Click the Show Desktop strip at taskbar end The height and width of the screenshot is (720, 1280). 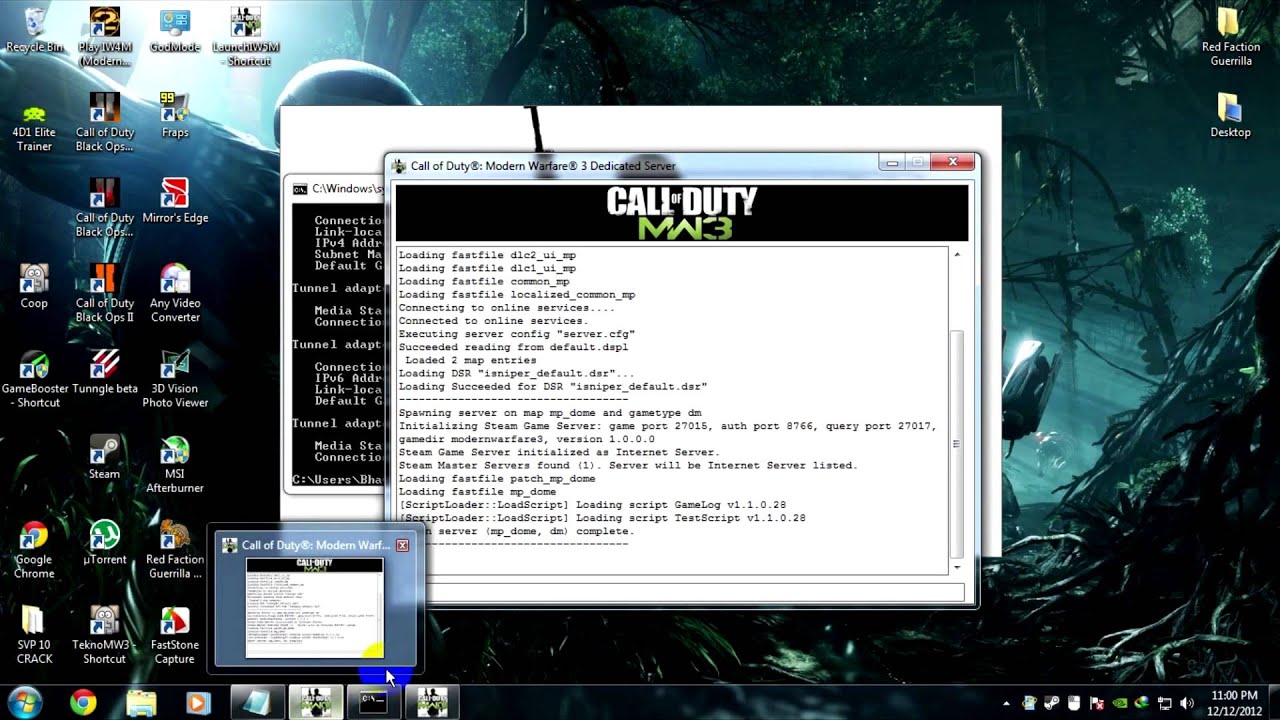pos(1273,703)
